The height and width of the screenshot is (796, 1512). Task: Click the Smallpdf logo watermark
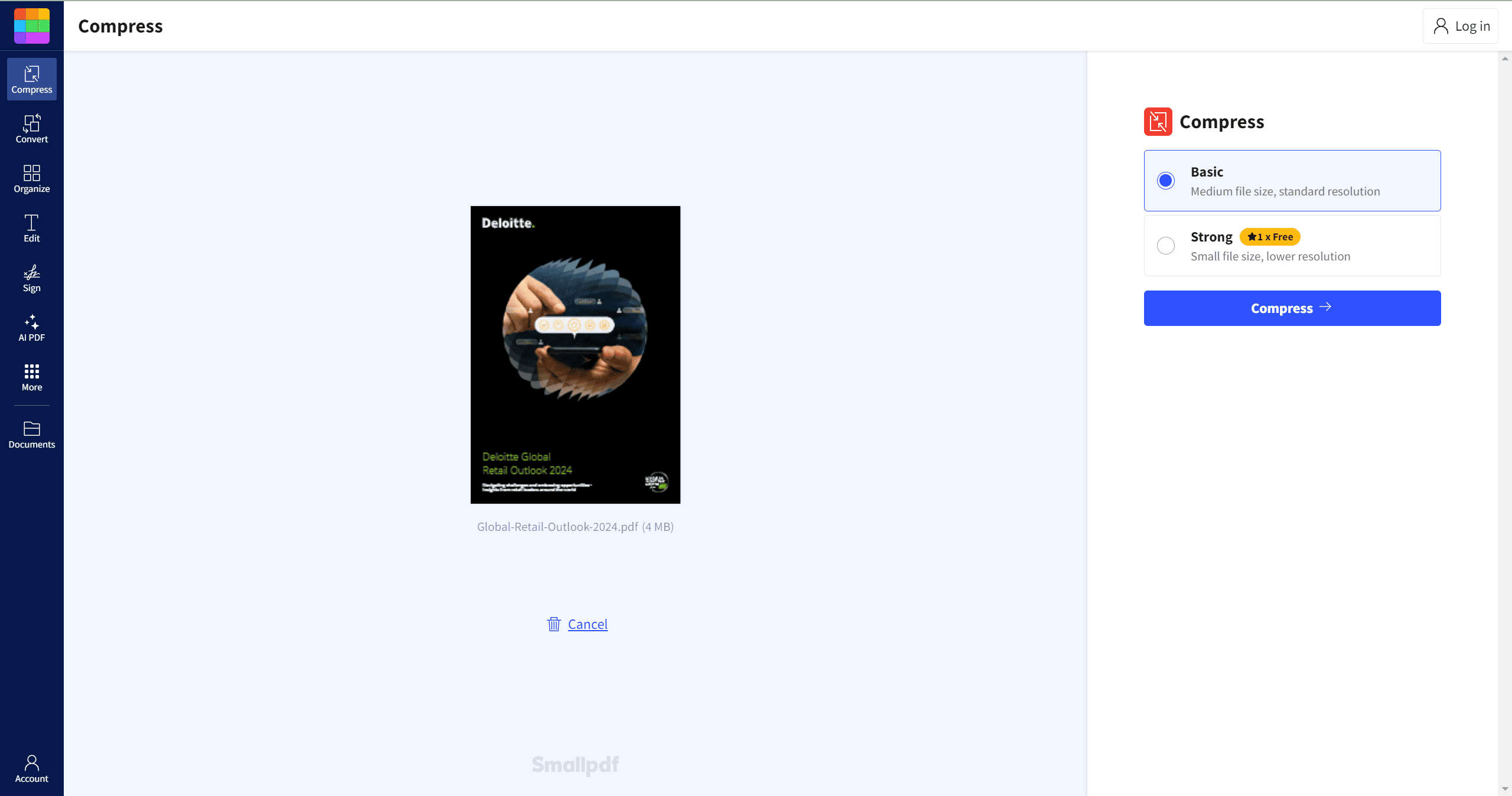coord(575,764)
